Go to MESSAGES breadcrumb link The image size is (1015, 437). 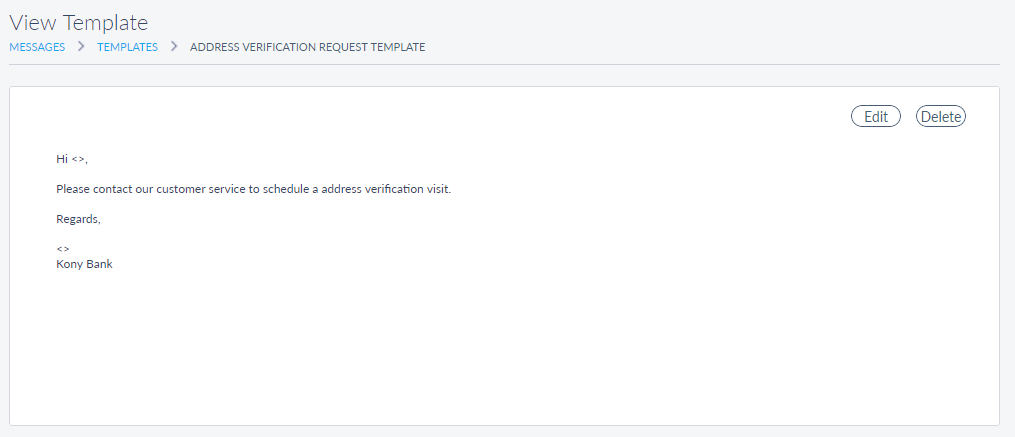[37, 47]
